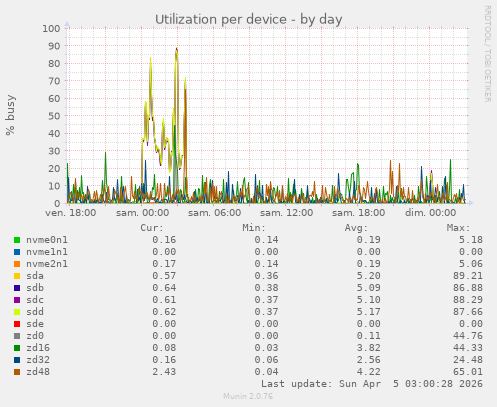
Task: Click zd32 average value 2.56
Action: point(368,360)
